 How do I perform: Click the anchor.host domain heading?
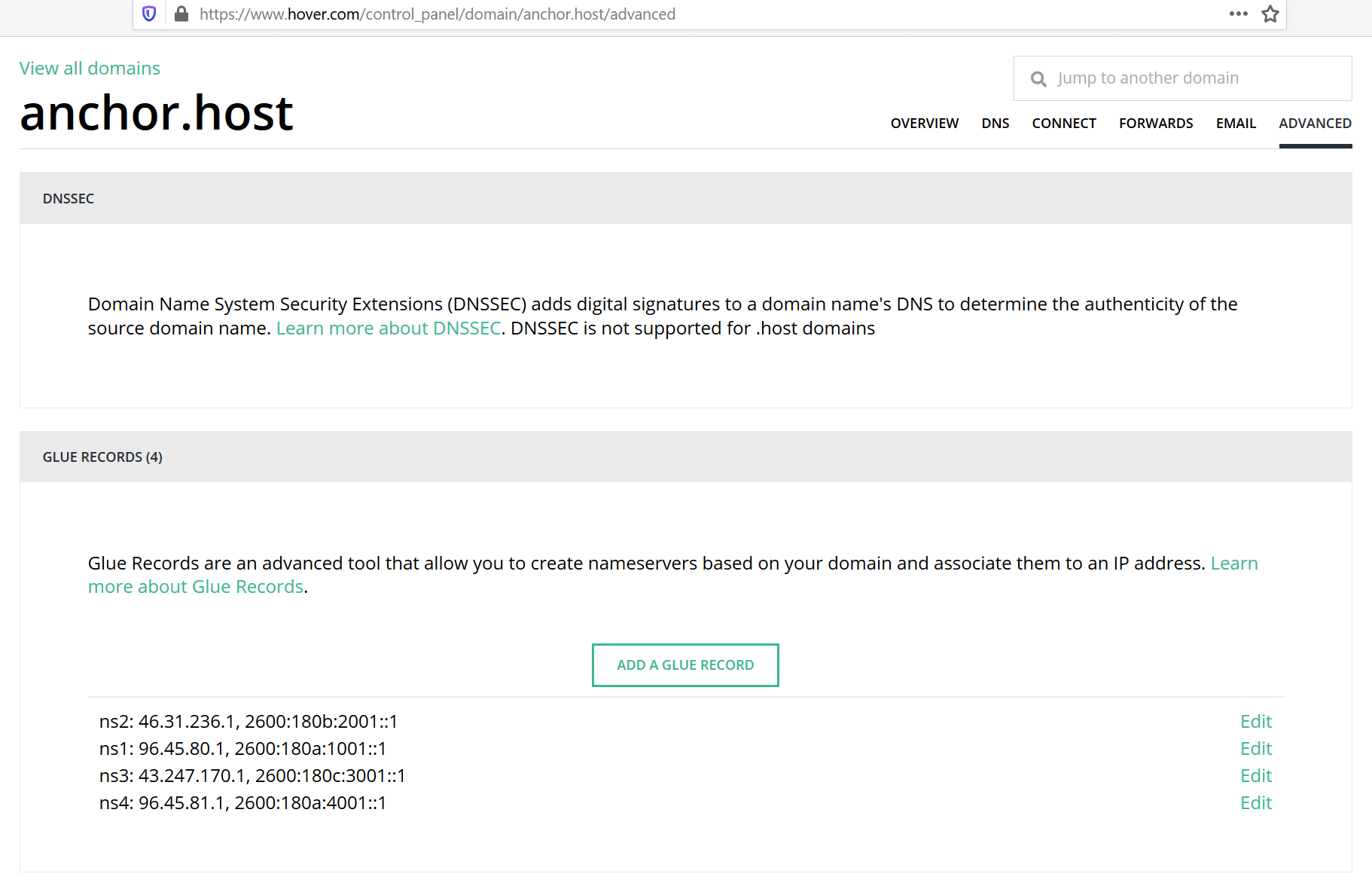click(157, 113)
